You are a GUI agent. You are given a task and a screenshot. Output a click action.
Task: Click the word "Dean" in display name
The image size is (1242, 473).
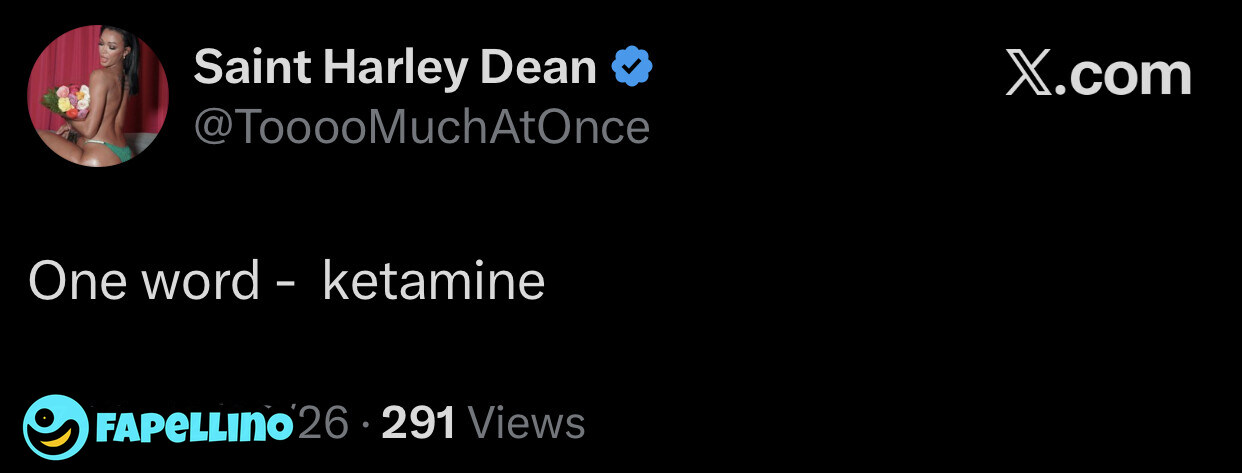click(x=538, y=68)
